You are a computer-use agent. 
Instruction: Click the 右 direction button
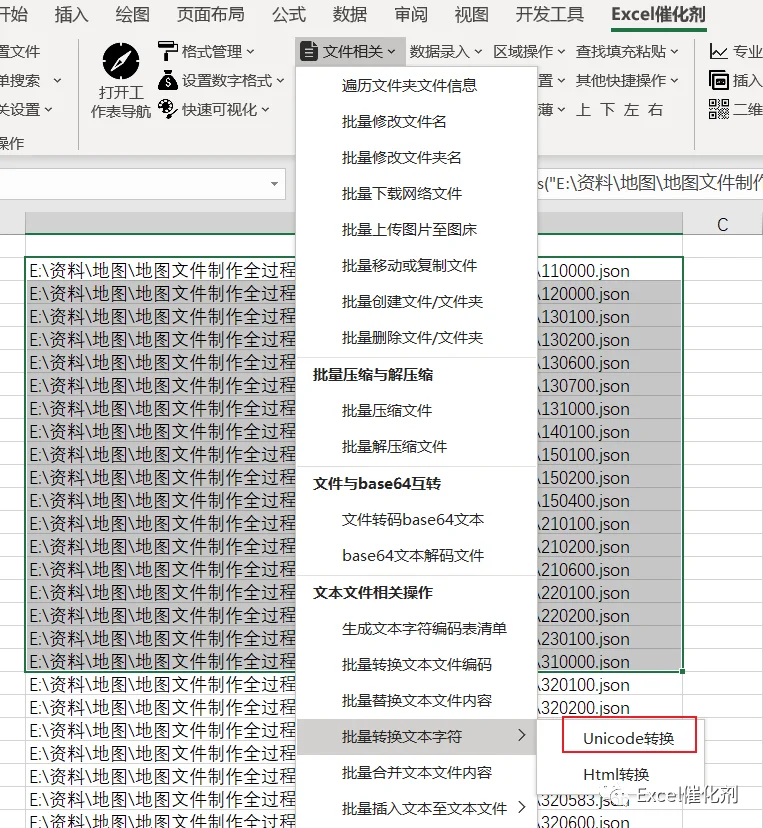(x=655, y=110)
